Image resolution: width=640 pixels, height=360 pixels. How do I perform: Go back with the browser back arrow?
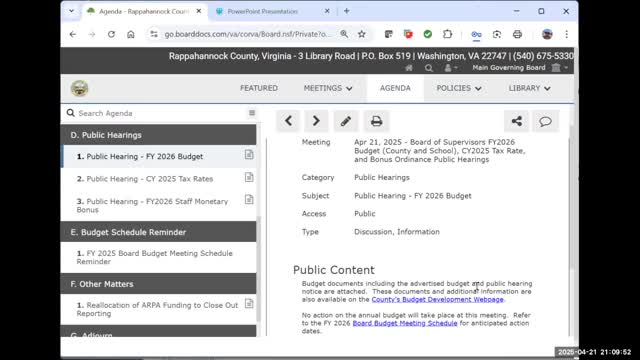(x=73, y=34)
